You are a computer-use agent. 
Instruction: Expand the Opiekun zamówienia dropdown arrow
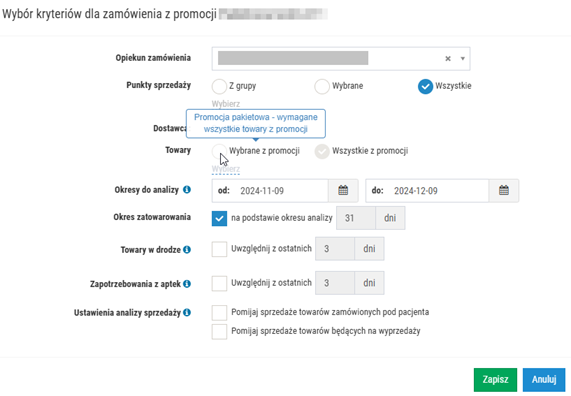(462, 59)
